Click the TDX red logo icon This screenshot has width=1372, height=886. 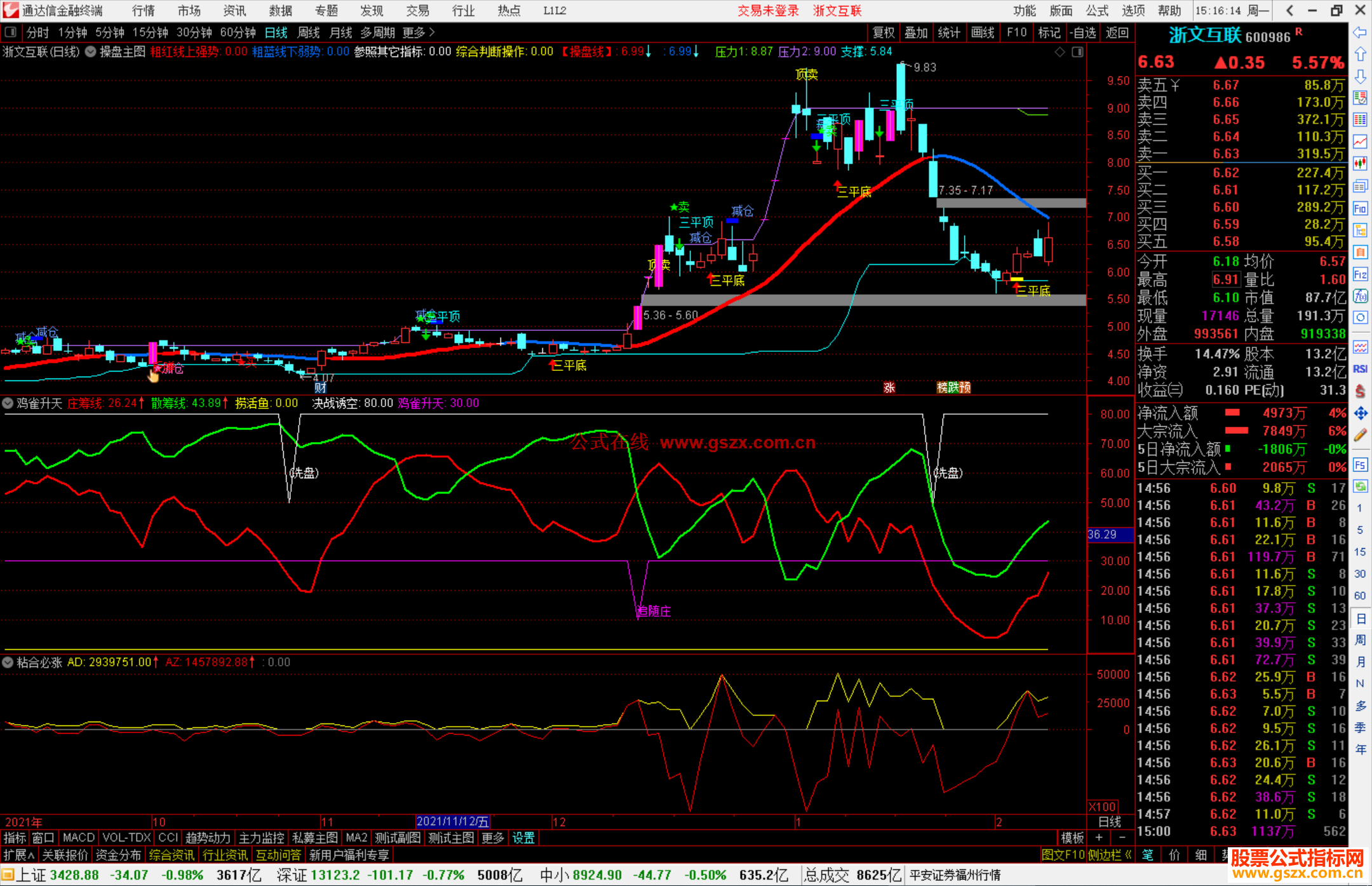[10, 10]
